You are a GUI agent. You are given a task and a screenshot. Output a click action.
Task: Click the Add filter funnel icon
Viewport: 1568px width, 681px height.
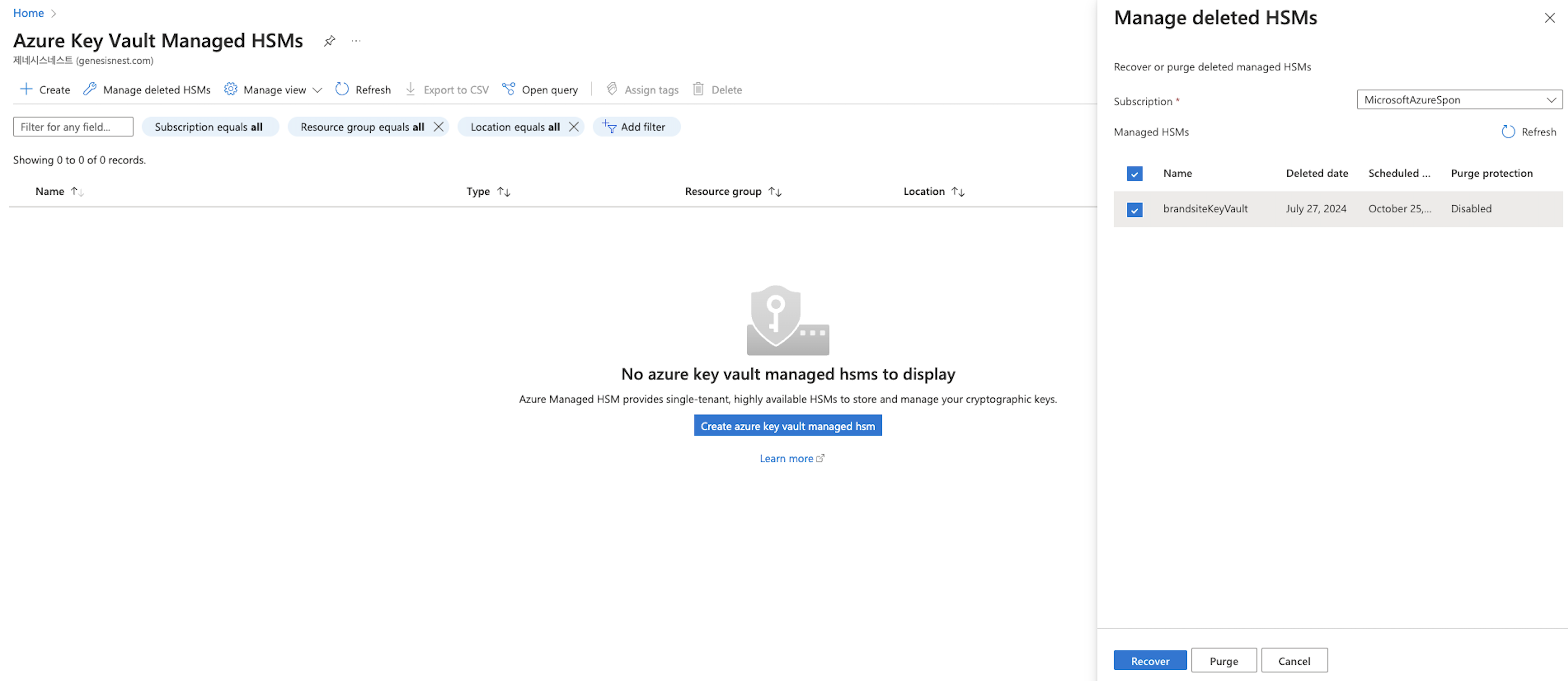point(609,126)
